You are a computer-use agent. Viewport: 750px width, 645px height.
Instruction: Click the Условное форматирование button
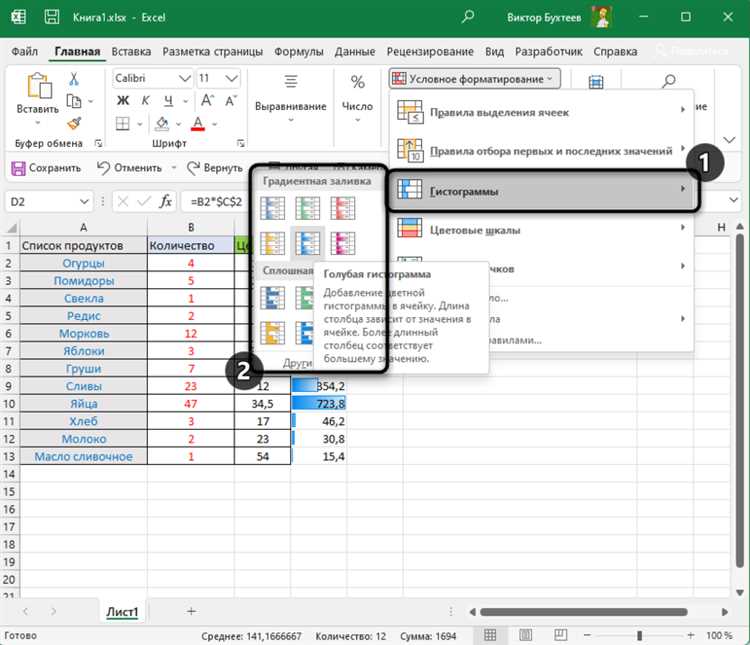(x=474, y=79)
